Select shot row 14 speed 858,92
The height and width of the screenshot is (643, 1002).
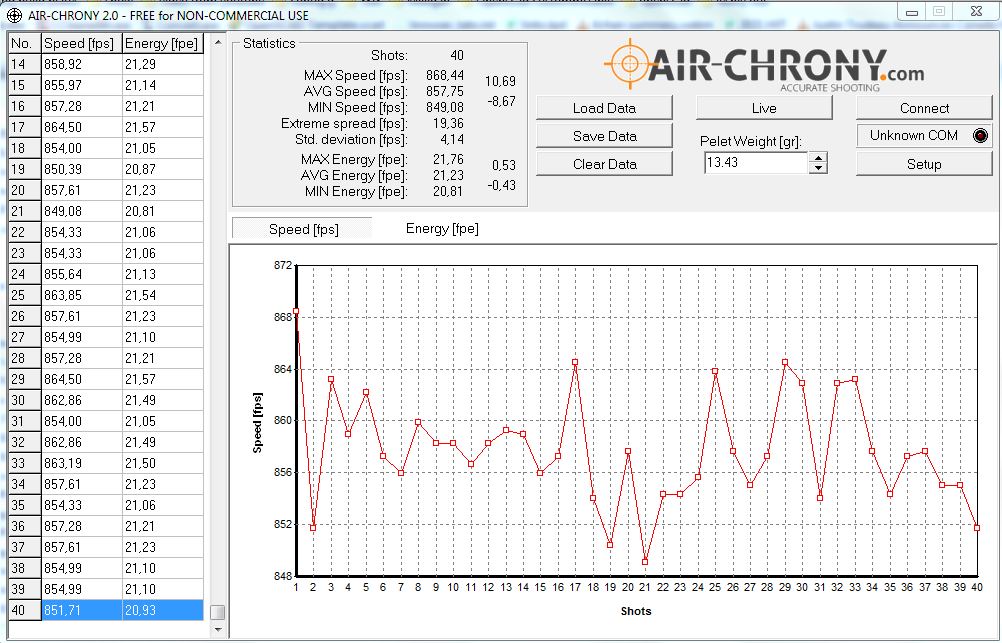coord(81,64)
